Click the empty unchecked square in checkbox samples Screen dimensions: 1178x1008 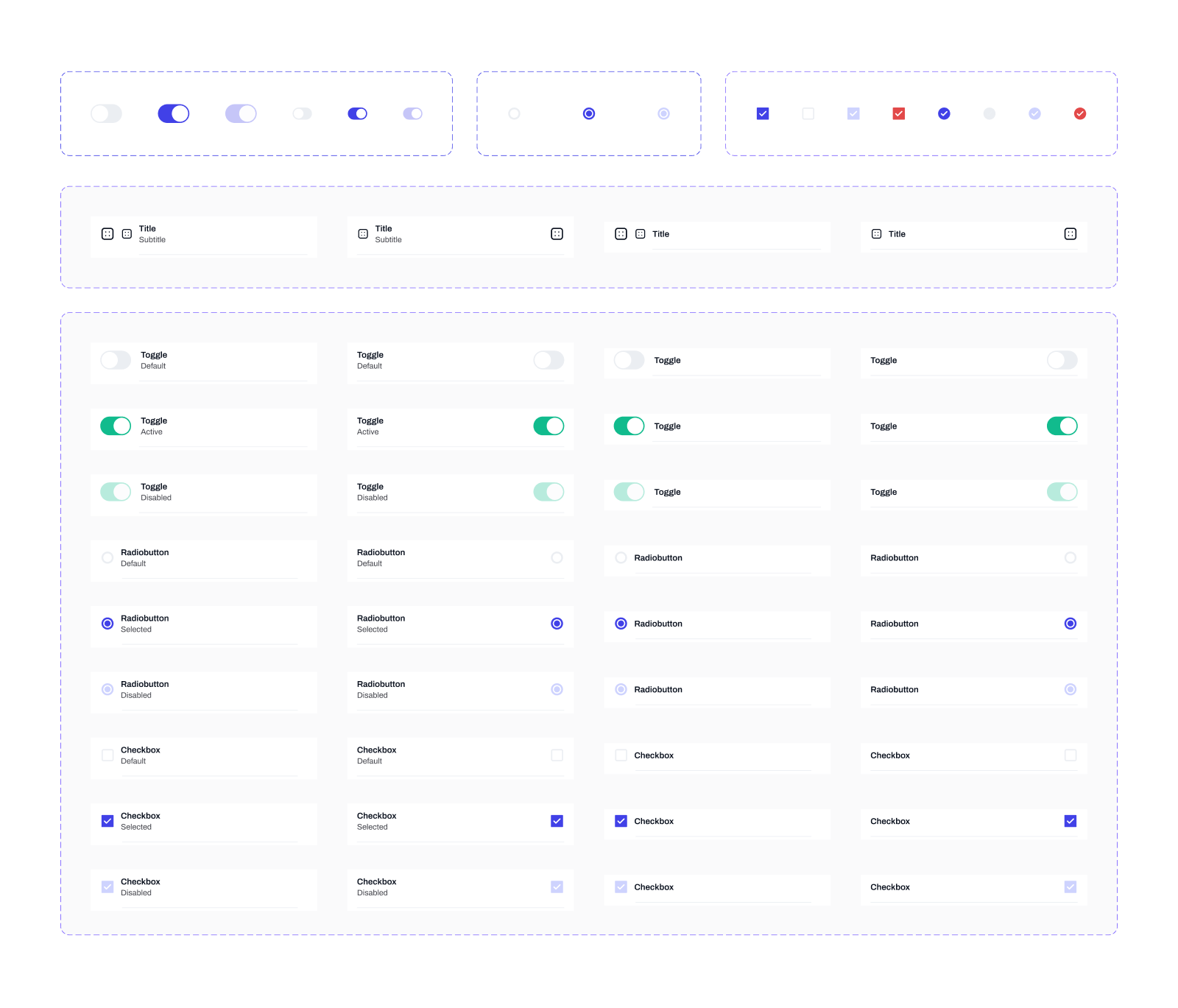point(808,113)
